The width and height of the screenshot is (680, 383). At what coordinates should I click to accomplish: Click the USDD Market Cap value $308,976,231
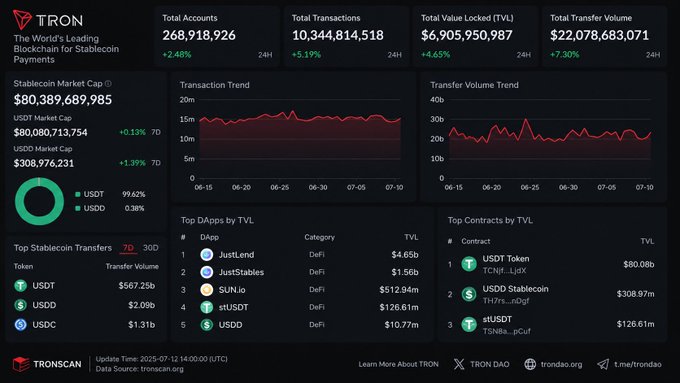[44, 164]
